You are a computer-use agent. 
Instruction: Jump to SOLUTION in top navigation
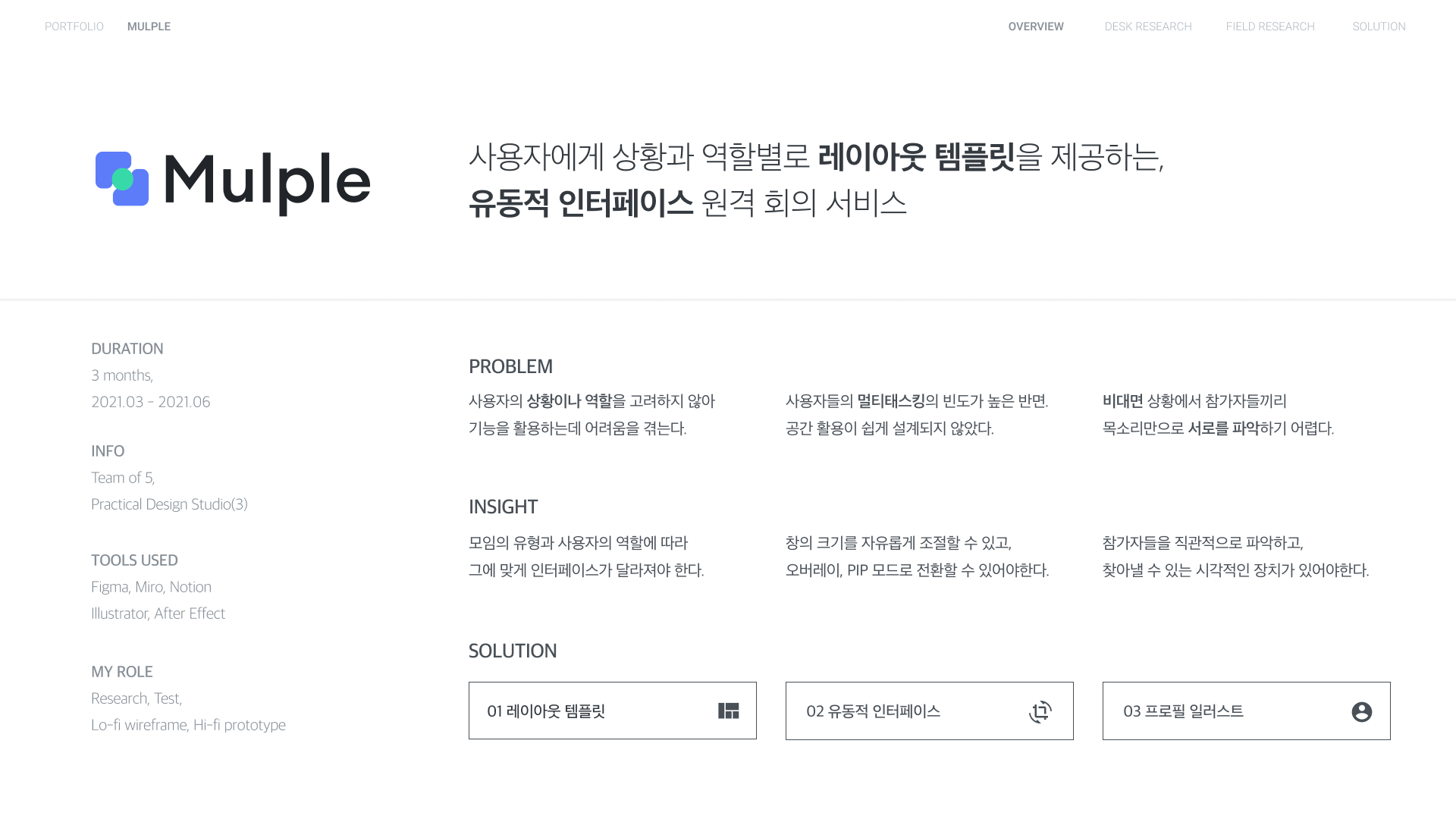click(1379, 27)
